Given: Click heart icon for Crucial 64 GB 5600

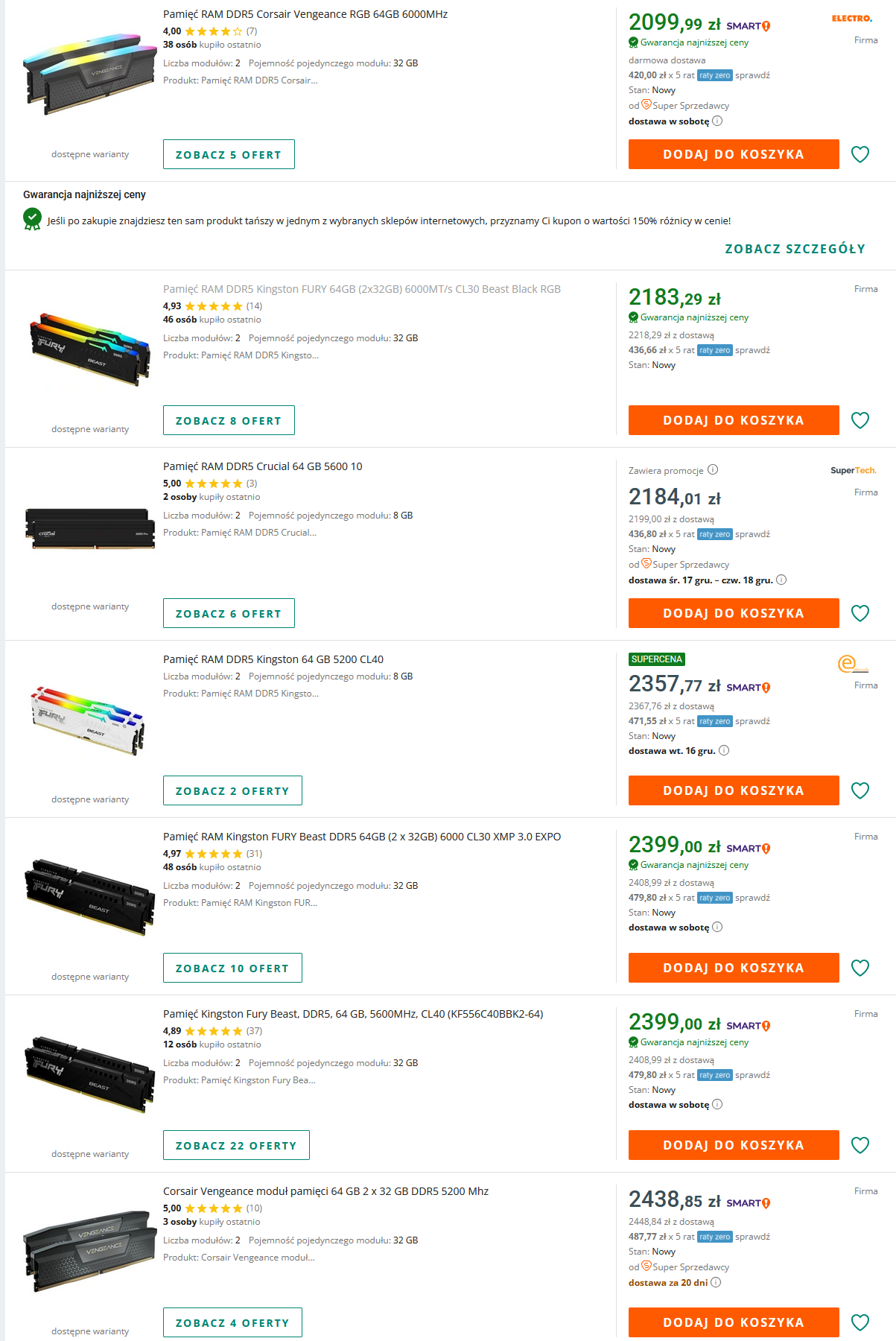Looking at the screenshot, I should click(860, 613).
